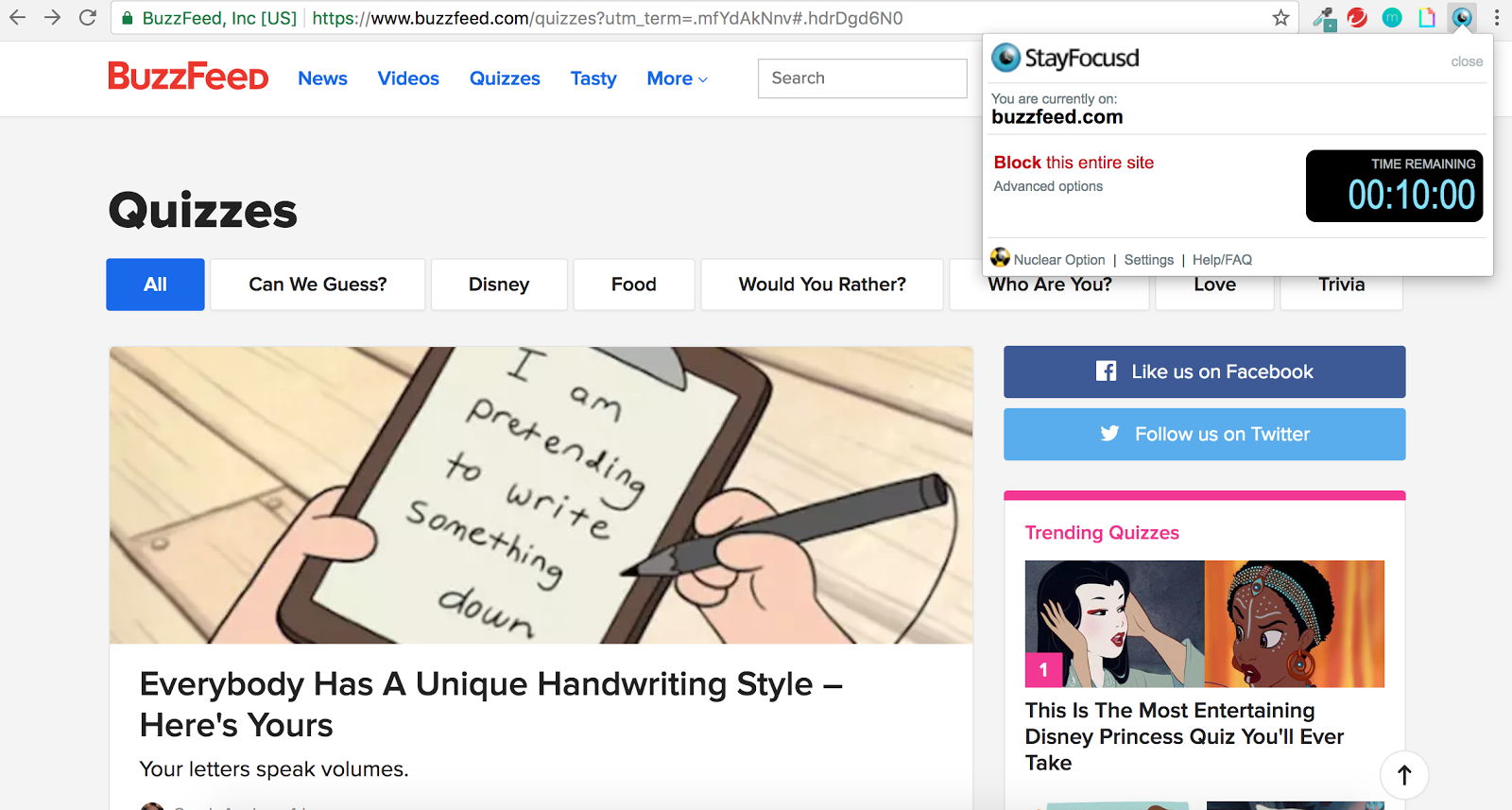The image size is (1512, 810).
Task: Open the Videos section
Action: pyautogui.click(x=408, y=78)
